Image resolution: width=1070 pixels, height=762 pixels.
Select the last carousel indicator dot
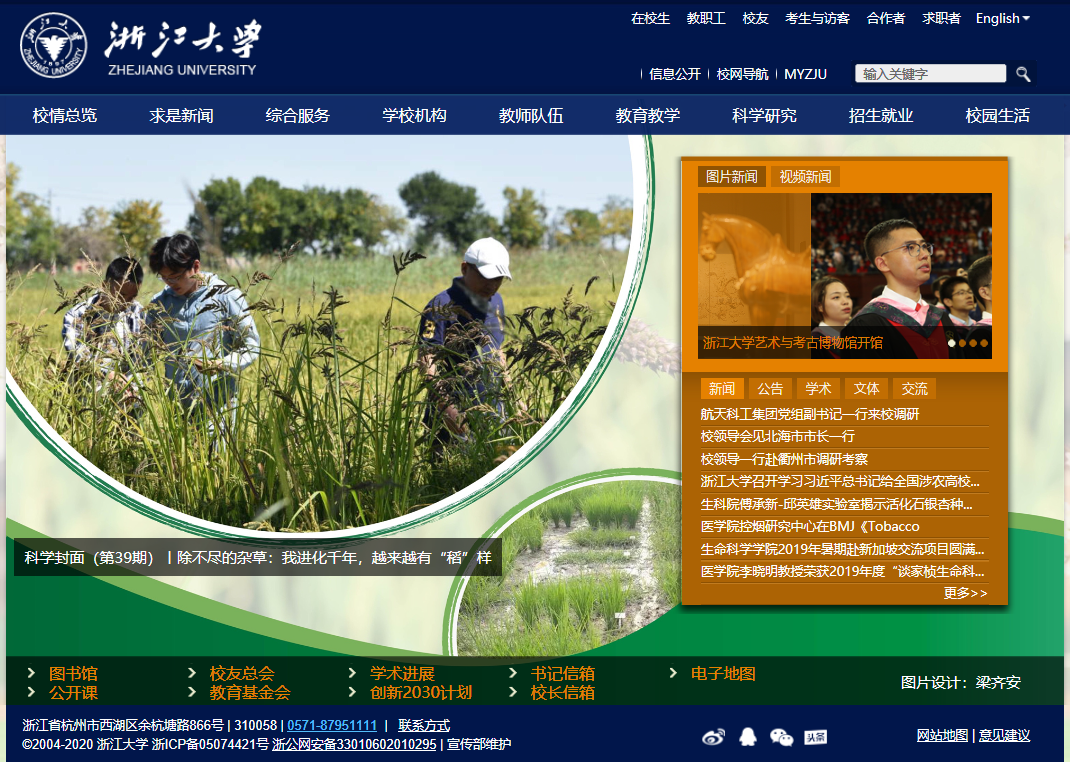[x=983, y=343]
